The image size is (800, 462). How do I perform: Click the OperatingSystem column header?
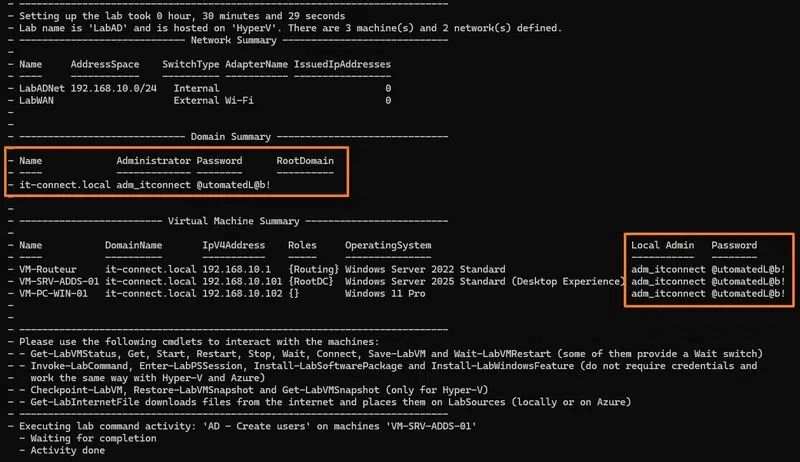coord(388,245)
